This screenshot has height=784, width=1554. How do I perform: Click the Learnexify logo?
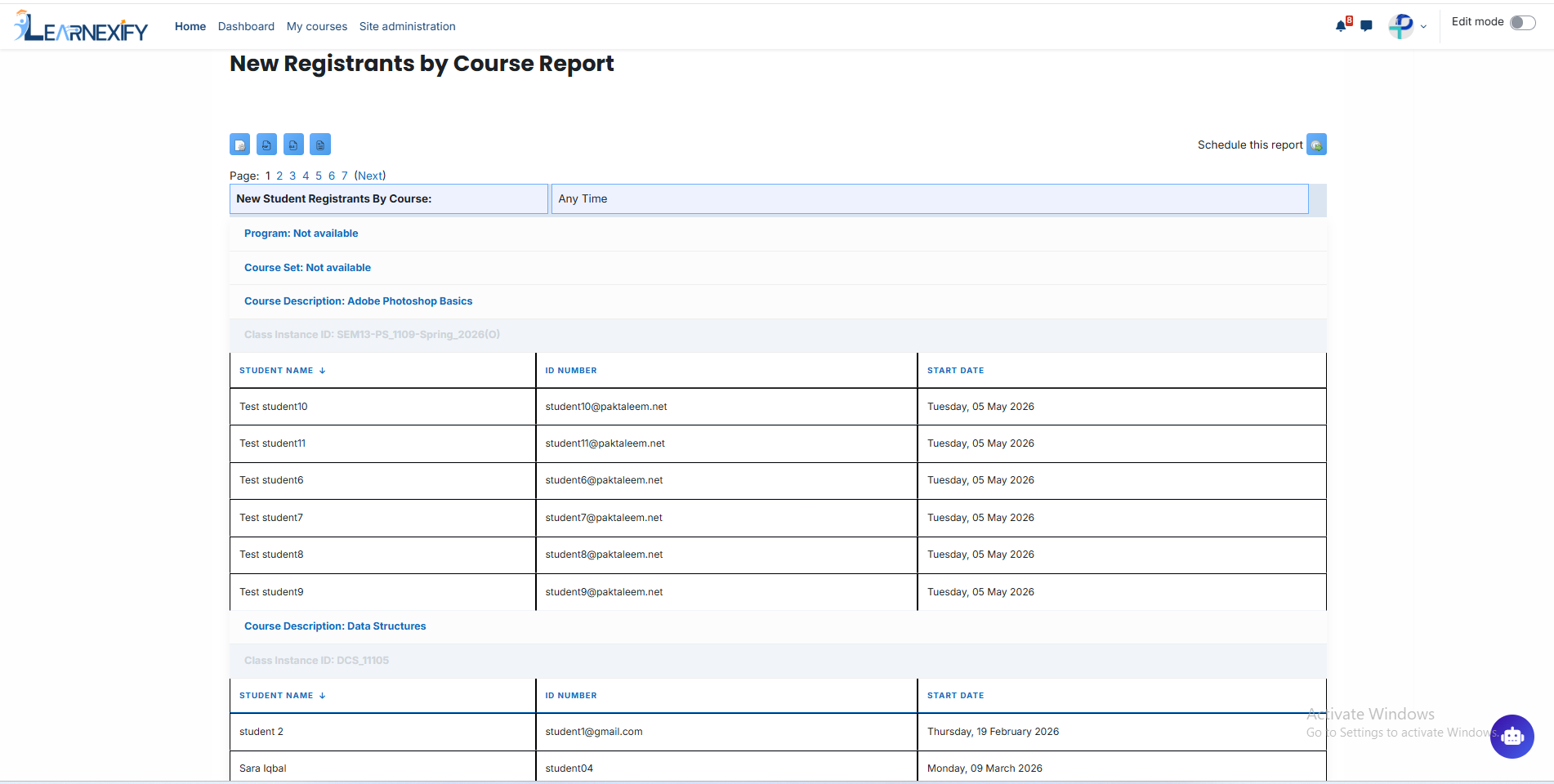[x=81, y=26]
